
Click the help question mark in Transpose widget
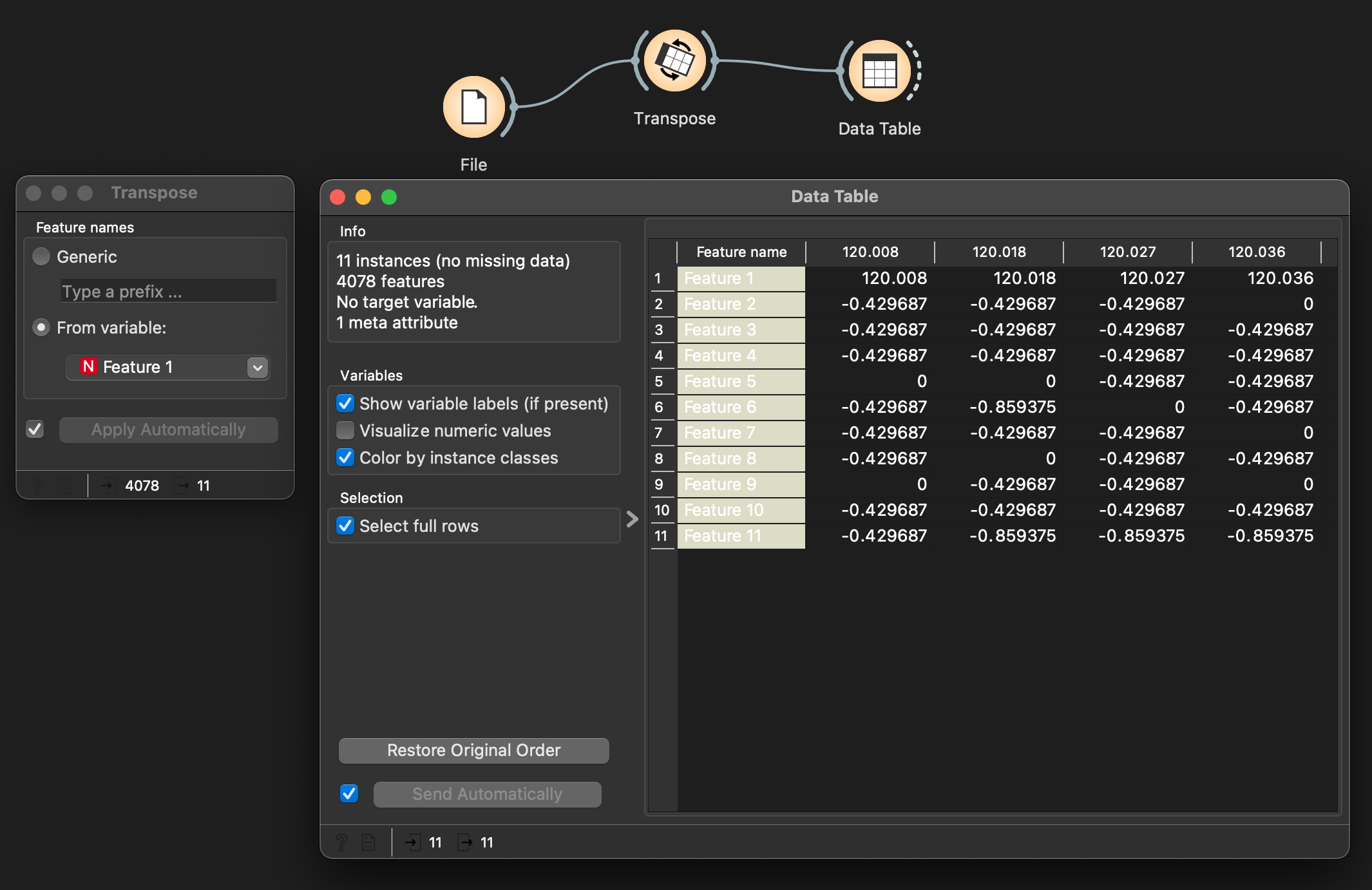[37, 485]
